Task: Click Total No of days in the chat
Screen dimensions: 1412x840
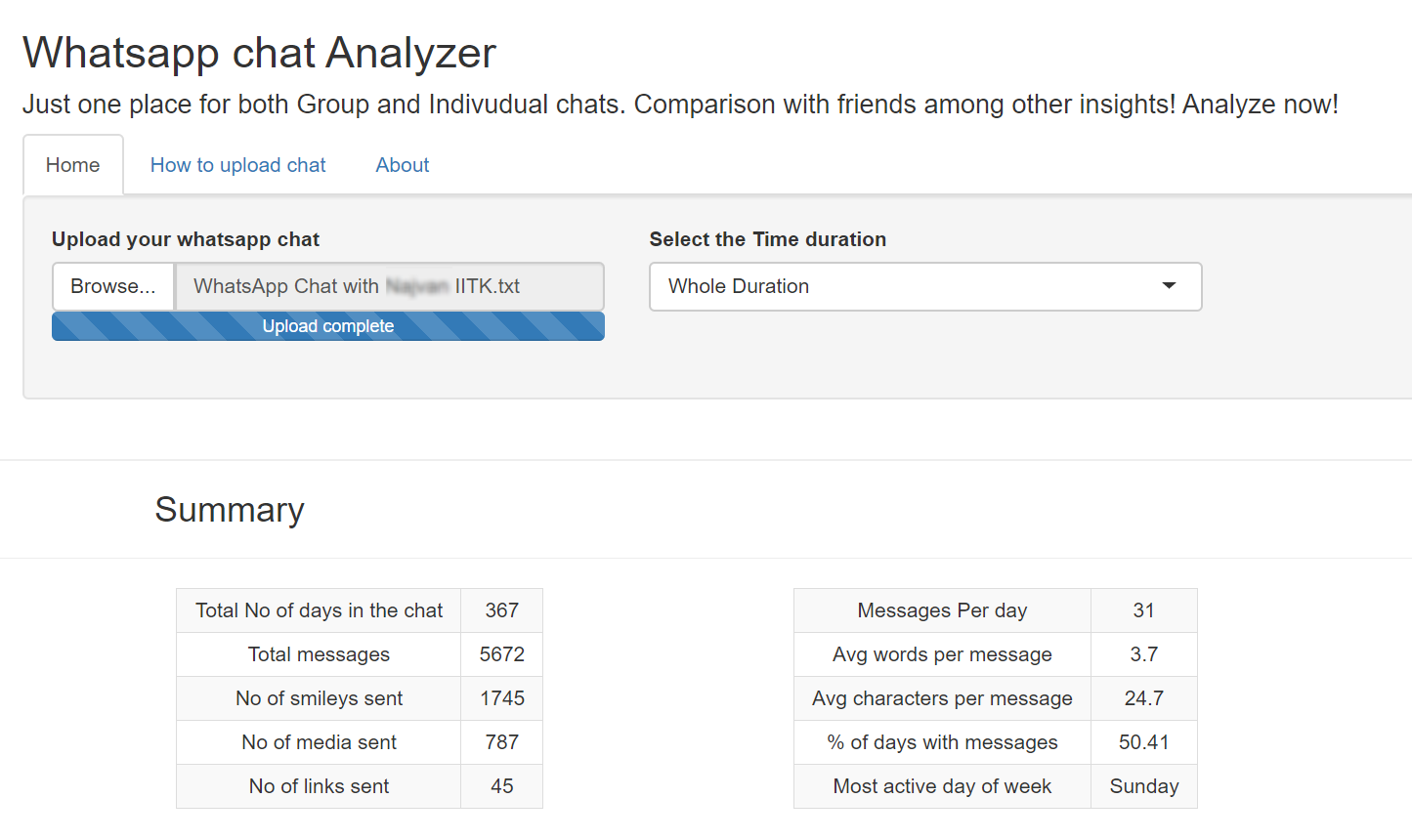Action: pyautogui.click(x=319, y=610)
